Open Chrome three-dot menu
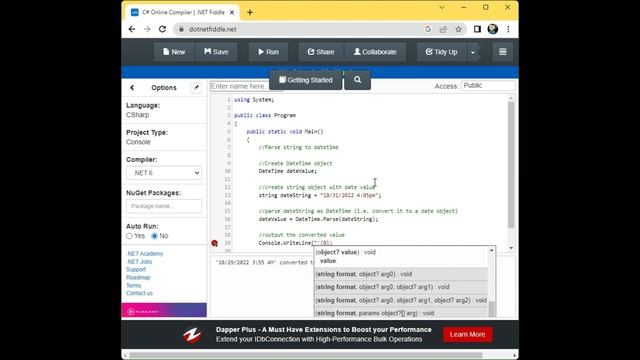 508,29
